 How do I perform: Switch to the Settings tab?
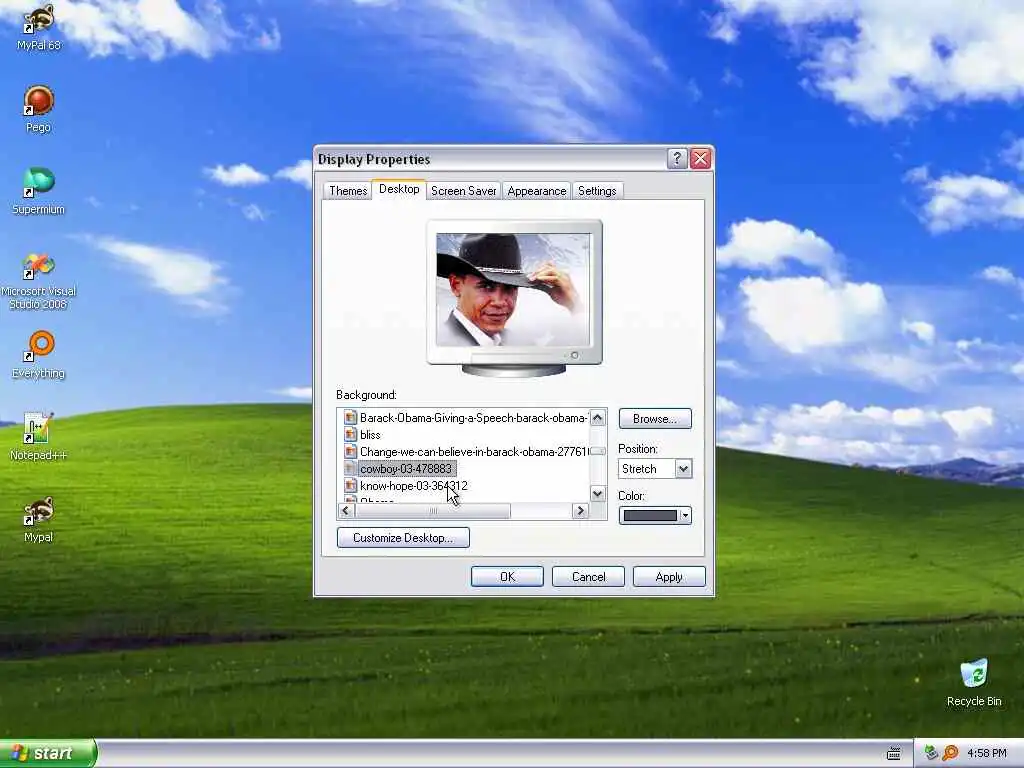click(597, 191)
